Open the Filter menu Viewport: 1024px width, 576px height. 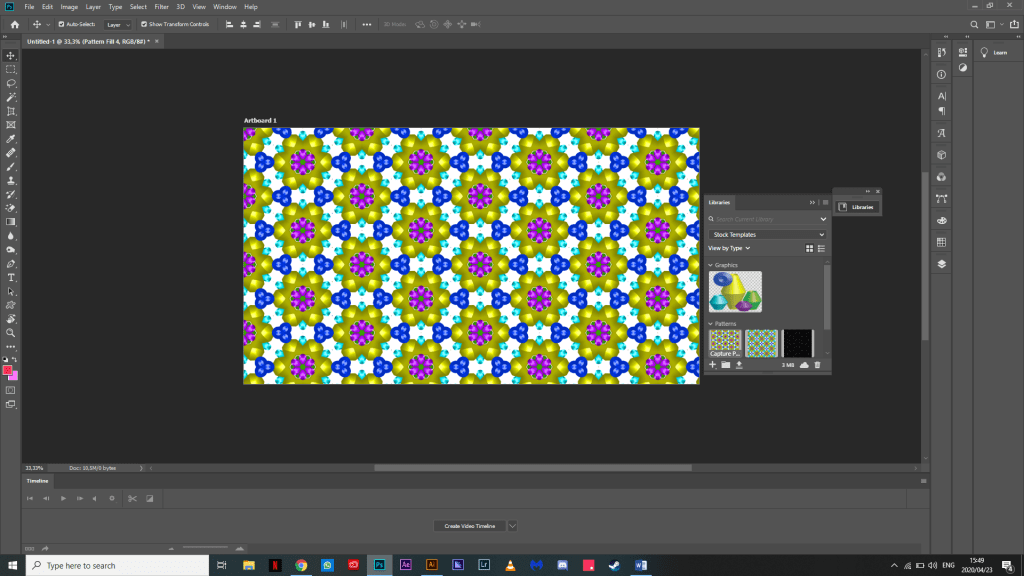pyautogui.click(x=161, y=7)
